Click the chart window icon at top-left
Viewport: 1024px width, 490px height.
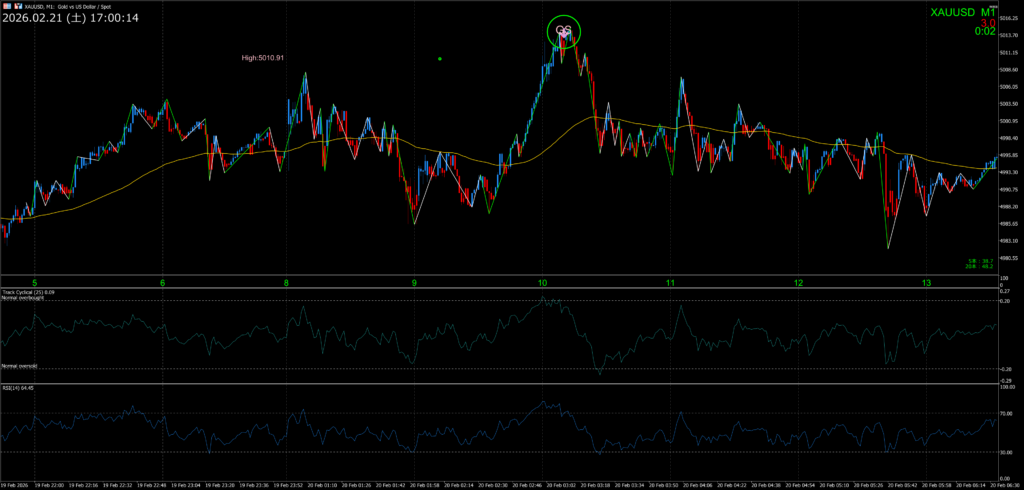[5, 5]
